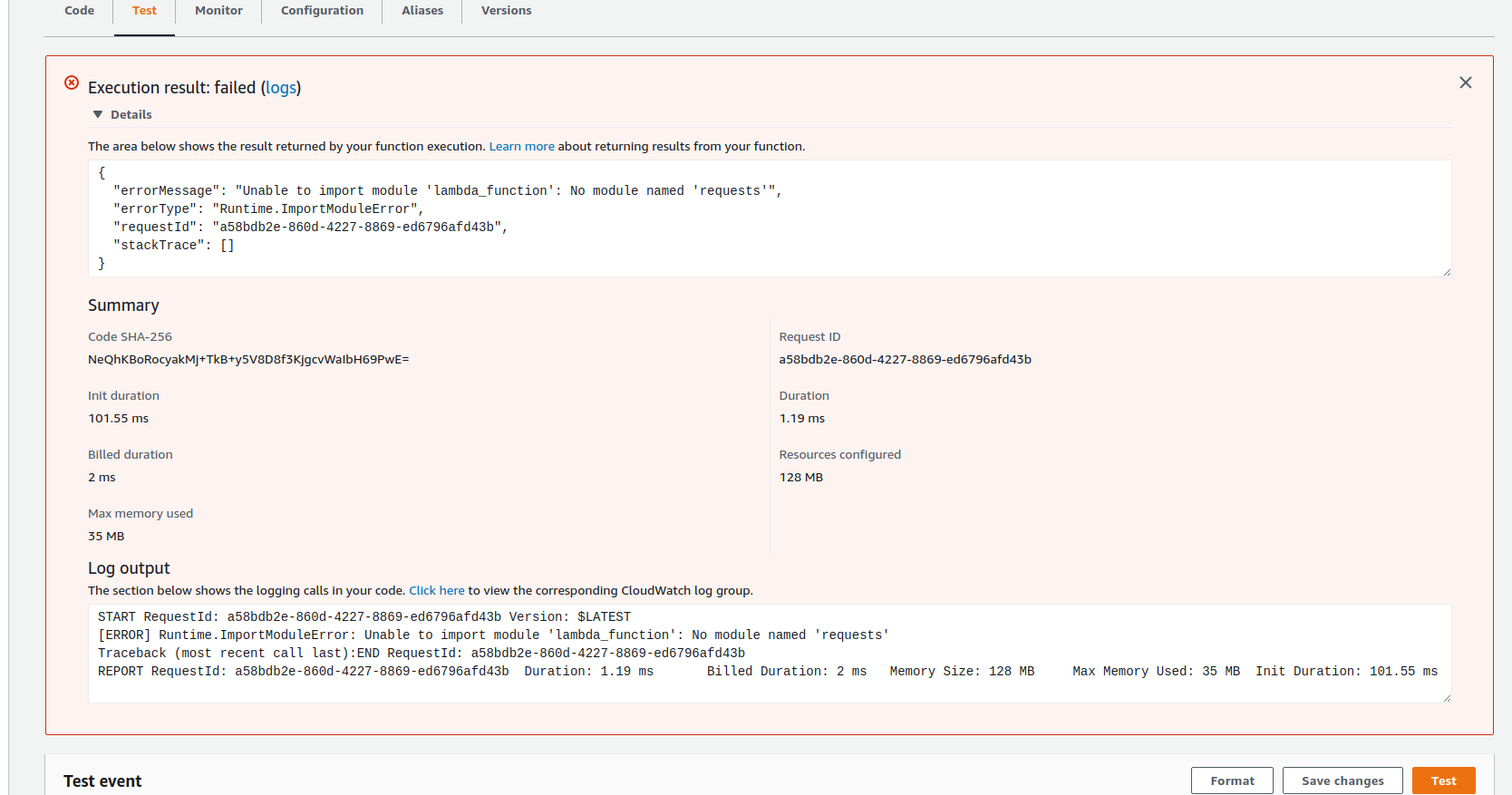Click the Code SHA-256 hash value
The height and width of the screenshot is (795, 1512).
(x=248, y=359)
